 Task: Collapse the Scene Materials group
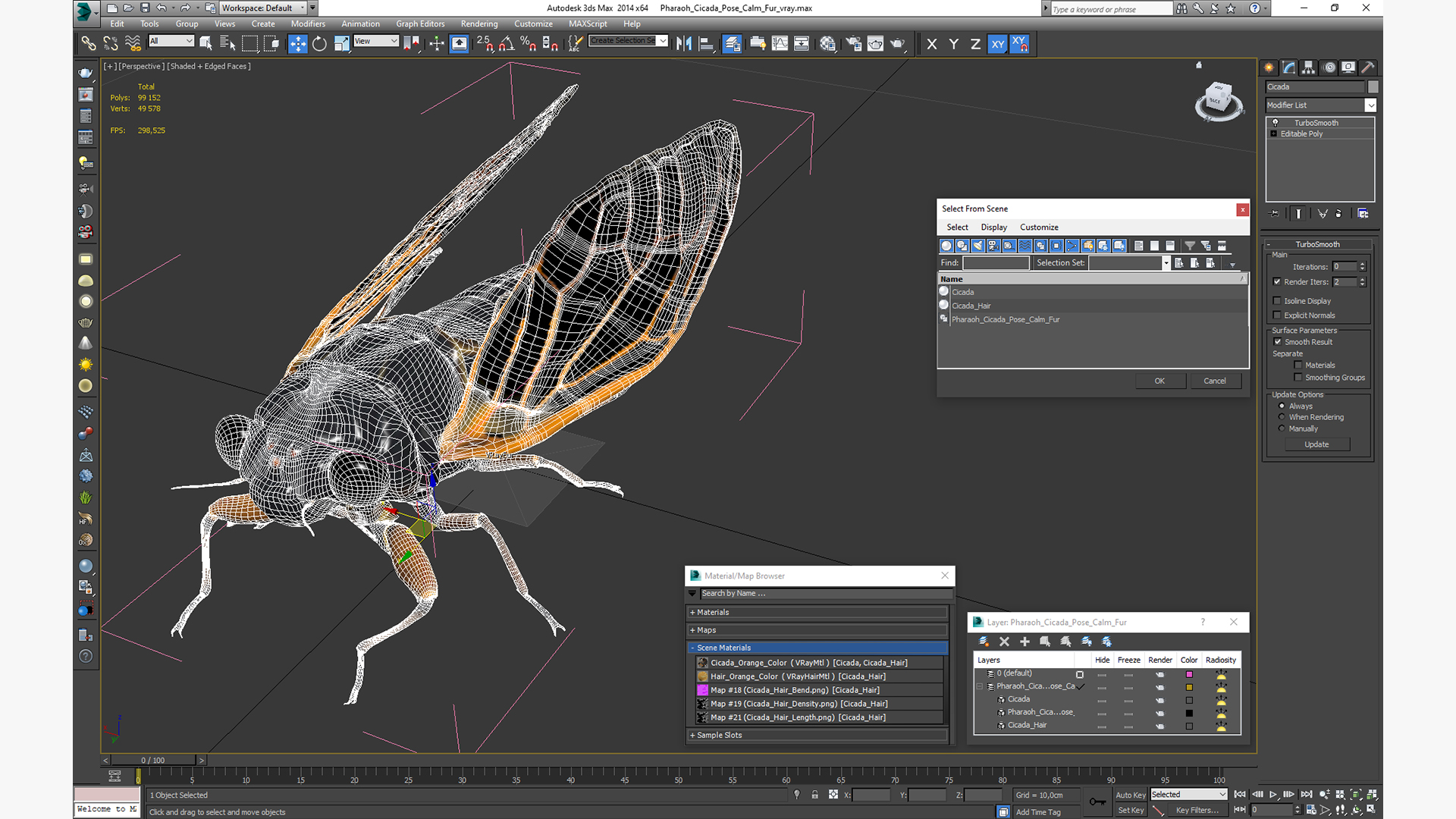pyautogui.click(x=817, y=648)
